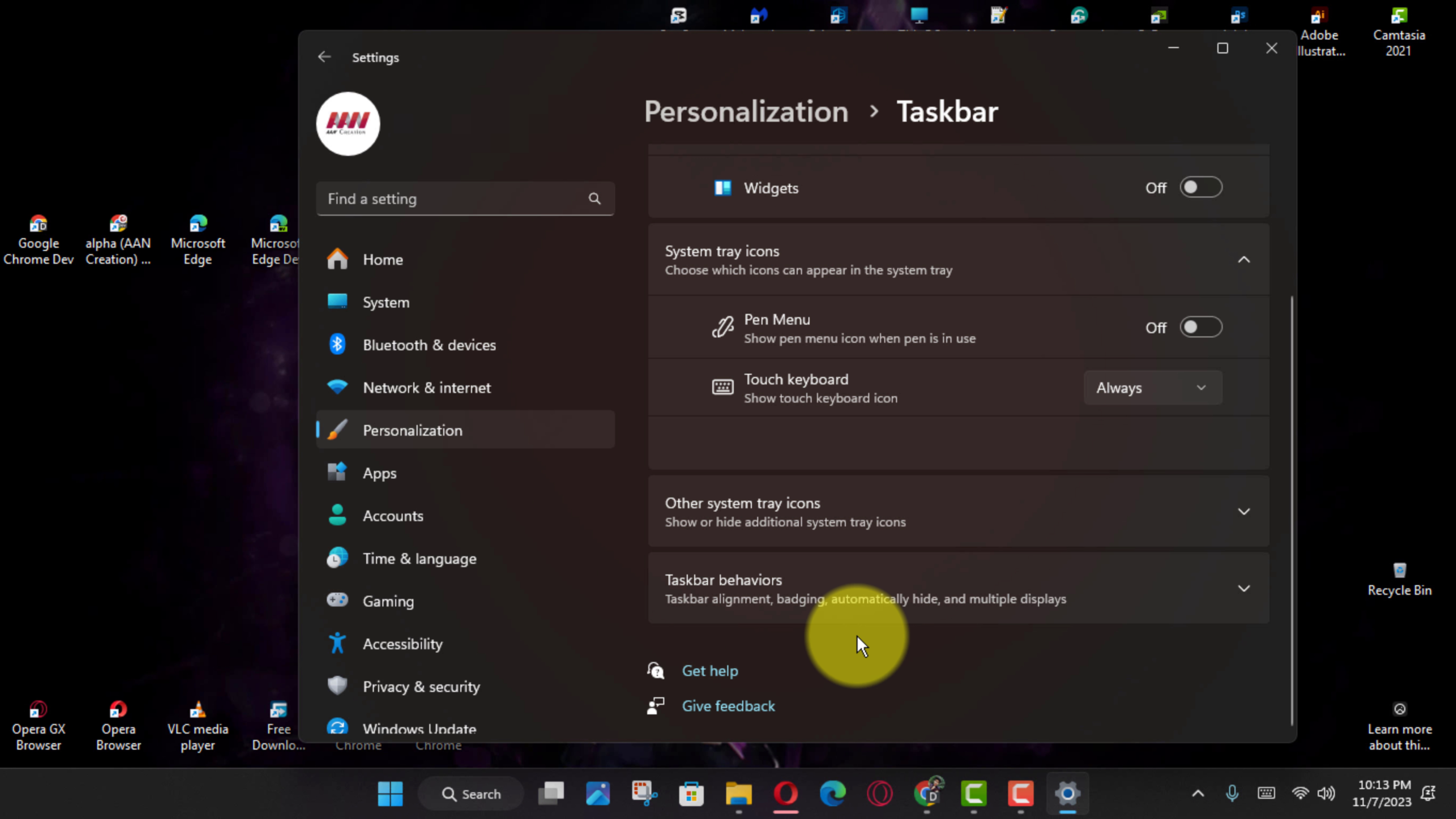Expand Taskbar behaviors section

(x=1244, y=589)
